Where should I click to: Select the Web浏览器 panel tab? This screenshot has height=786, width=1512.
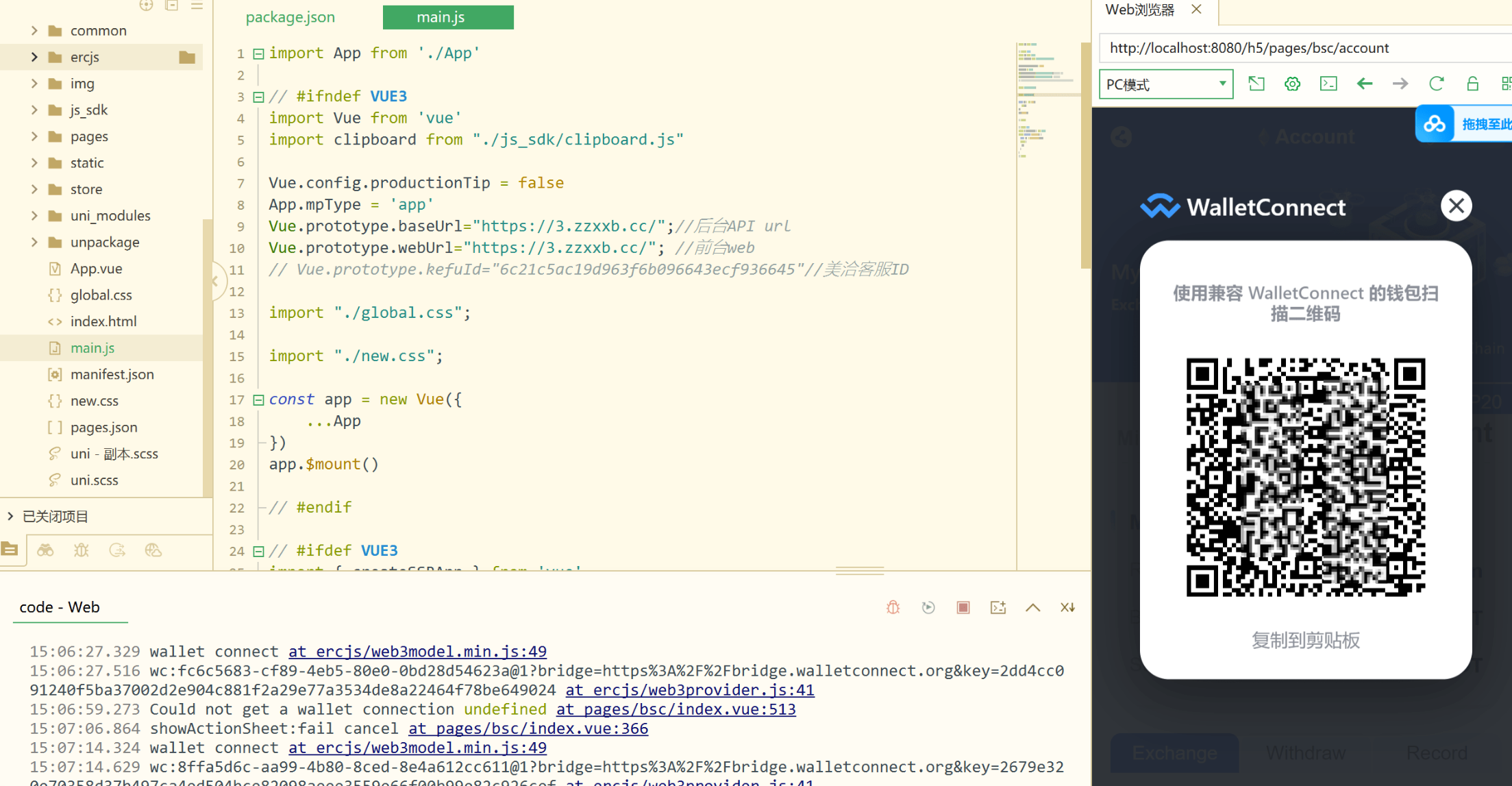1140,10
